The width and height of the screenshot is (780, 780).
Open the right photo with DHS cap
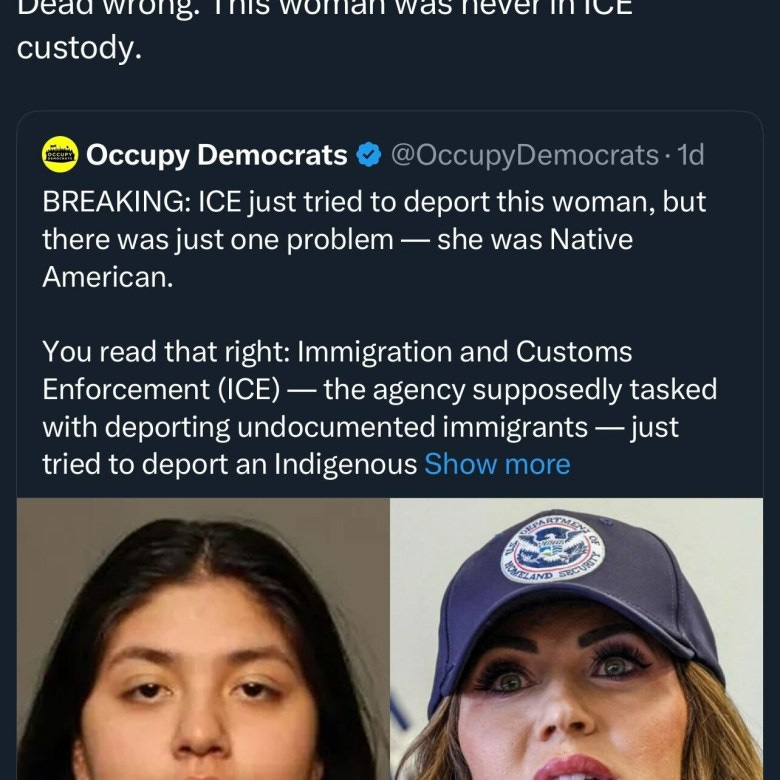577,639
